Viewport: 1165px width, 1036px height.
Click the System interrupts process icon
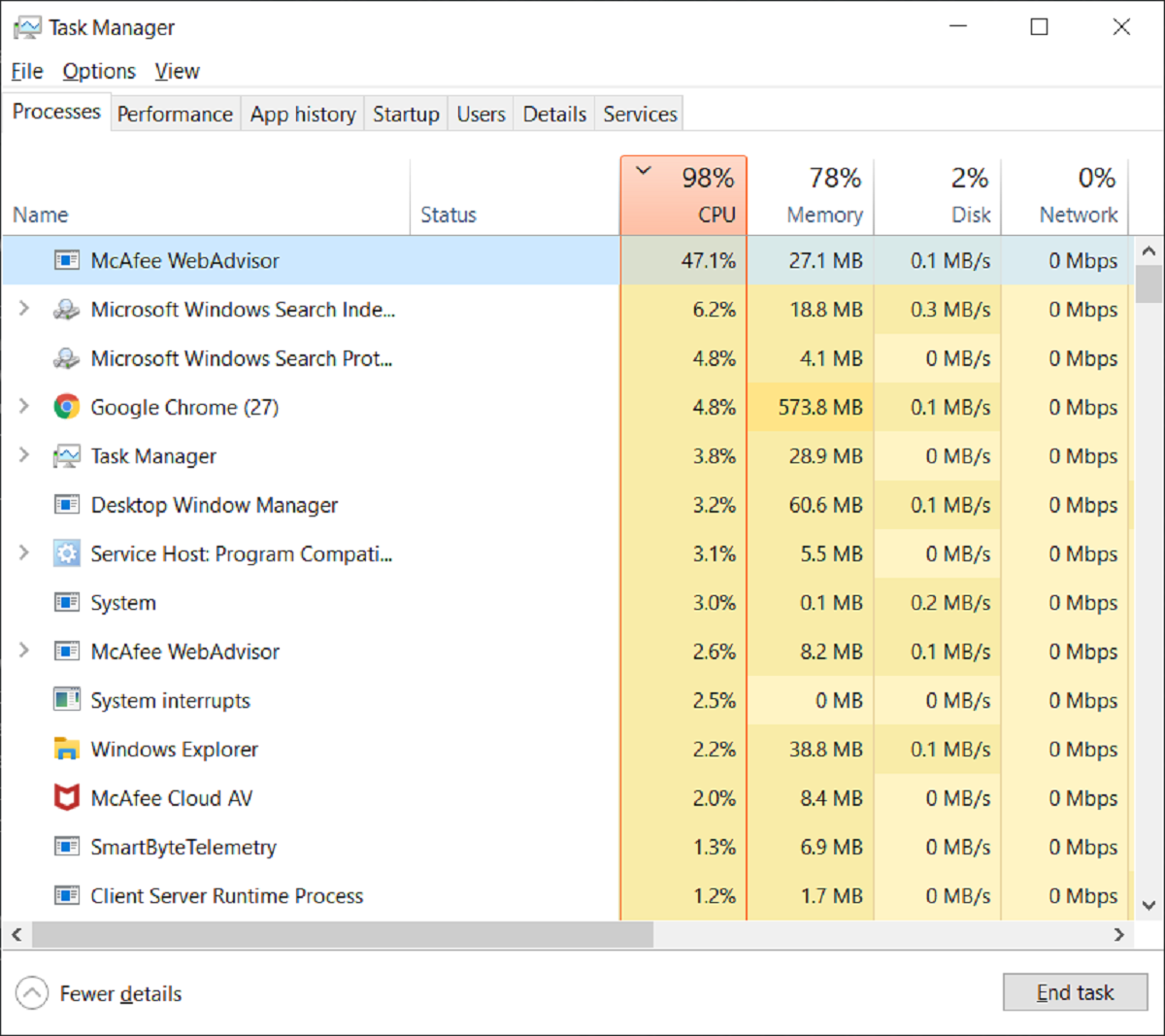(66, 700)
